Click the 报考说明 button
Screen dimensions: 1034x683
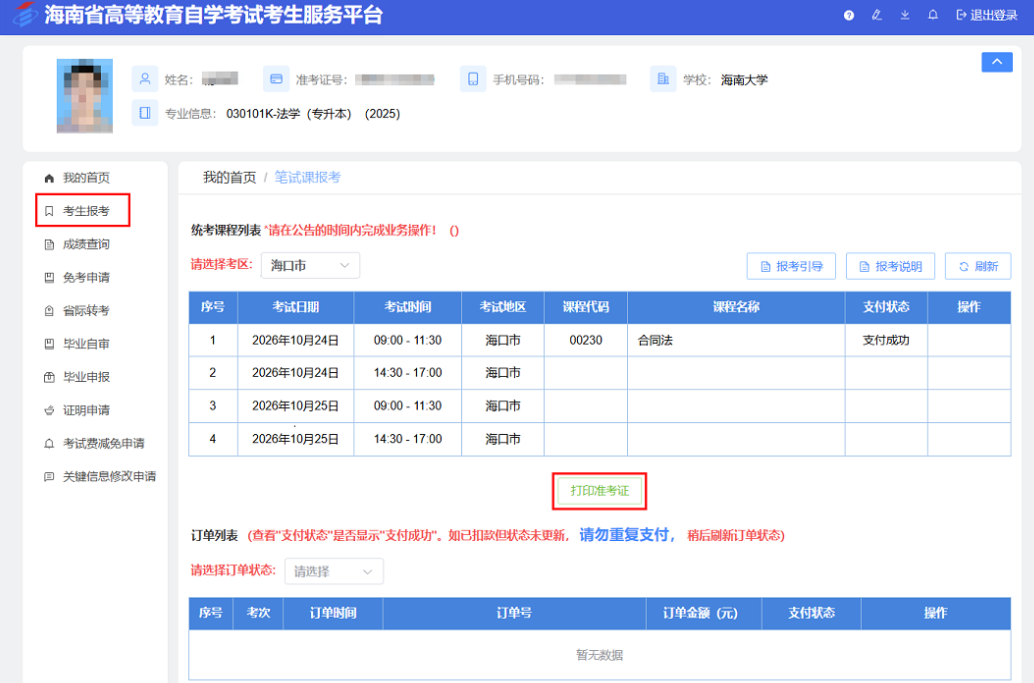coord(890,266)
